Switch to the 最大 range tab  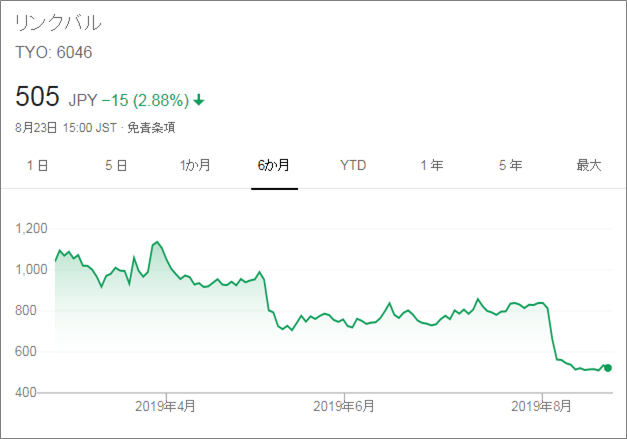click(x=589, y=165)
